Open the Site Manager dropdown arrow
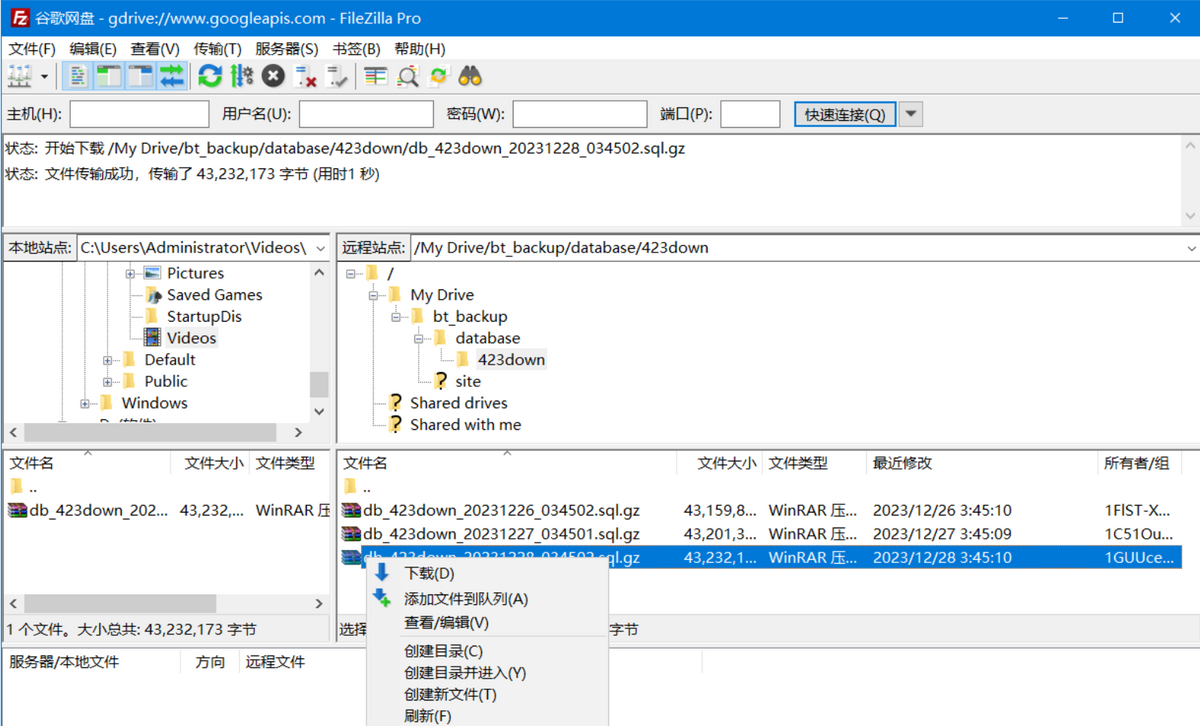 click(x=44, y=76)
